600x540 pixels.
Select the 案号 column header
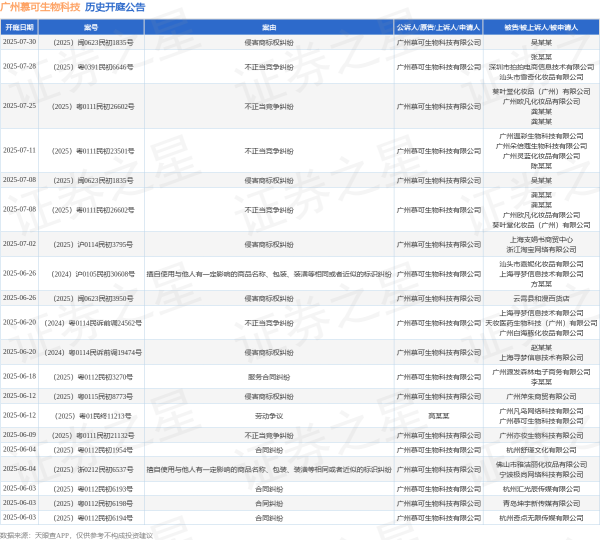pyautogui.click(x=91, y=28)
